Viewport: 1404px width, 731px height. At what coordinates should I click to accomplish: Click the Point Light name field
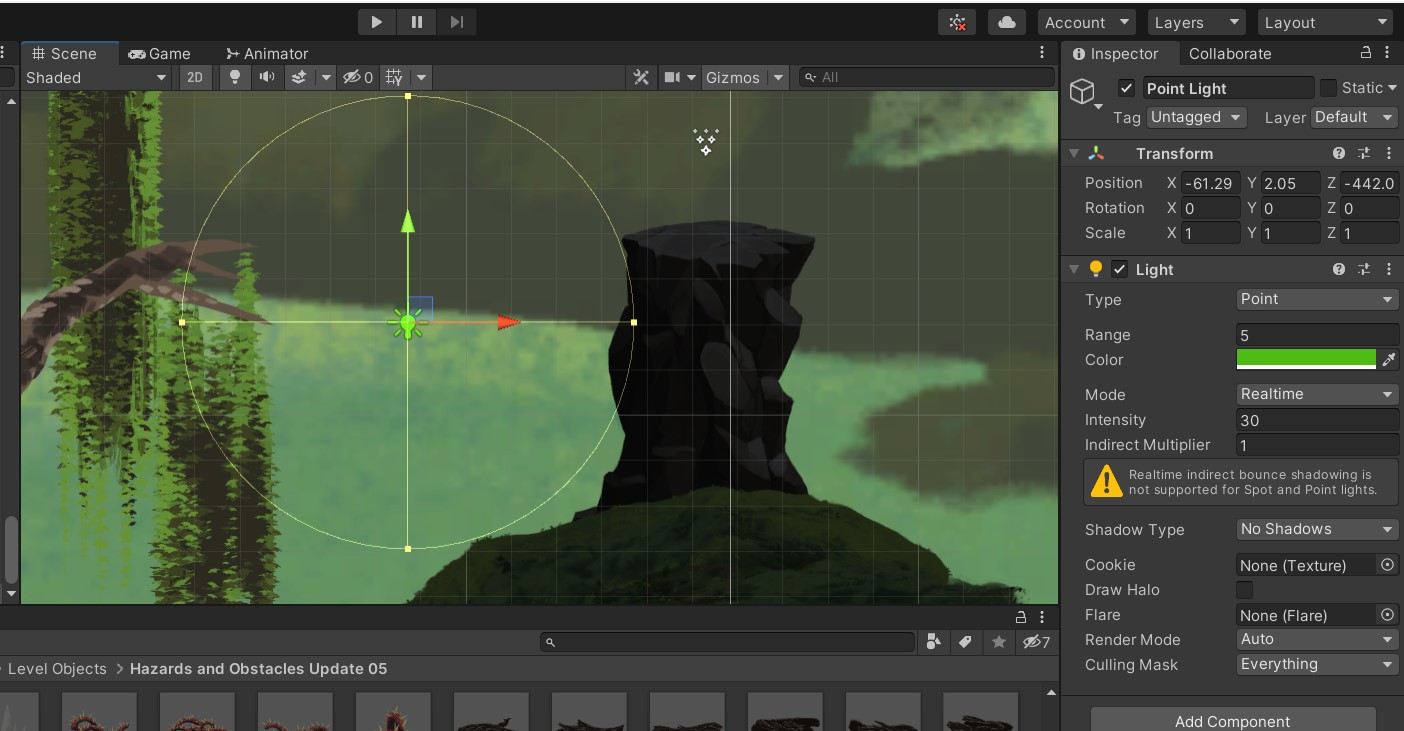[1228, 88]
